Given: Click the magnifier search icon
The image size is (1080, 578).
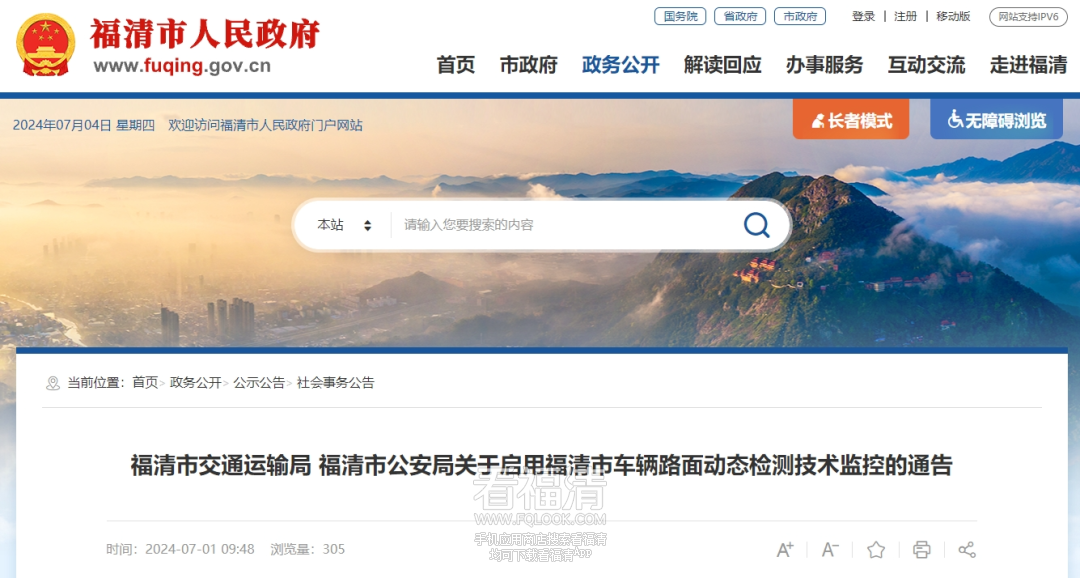Looking at the screenshot, I should point(756,225).
